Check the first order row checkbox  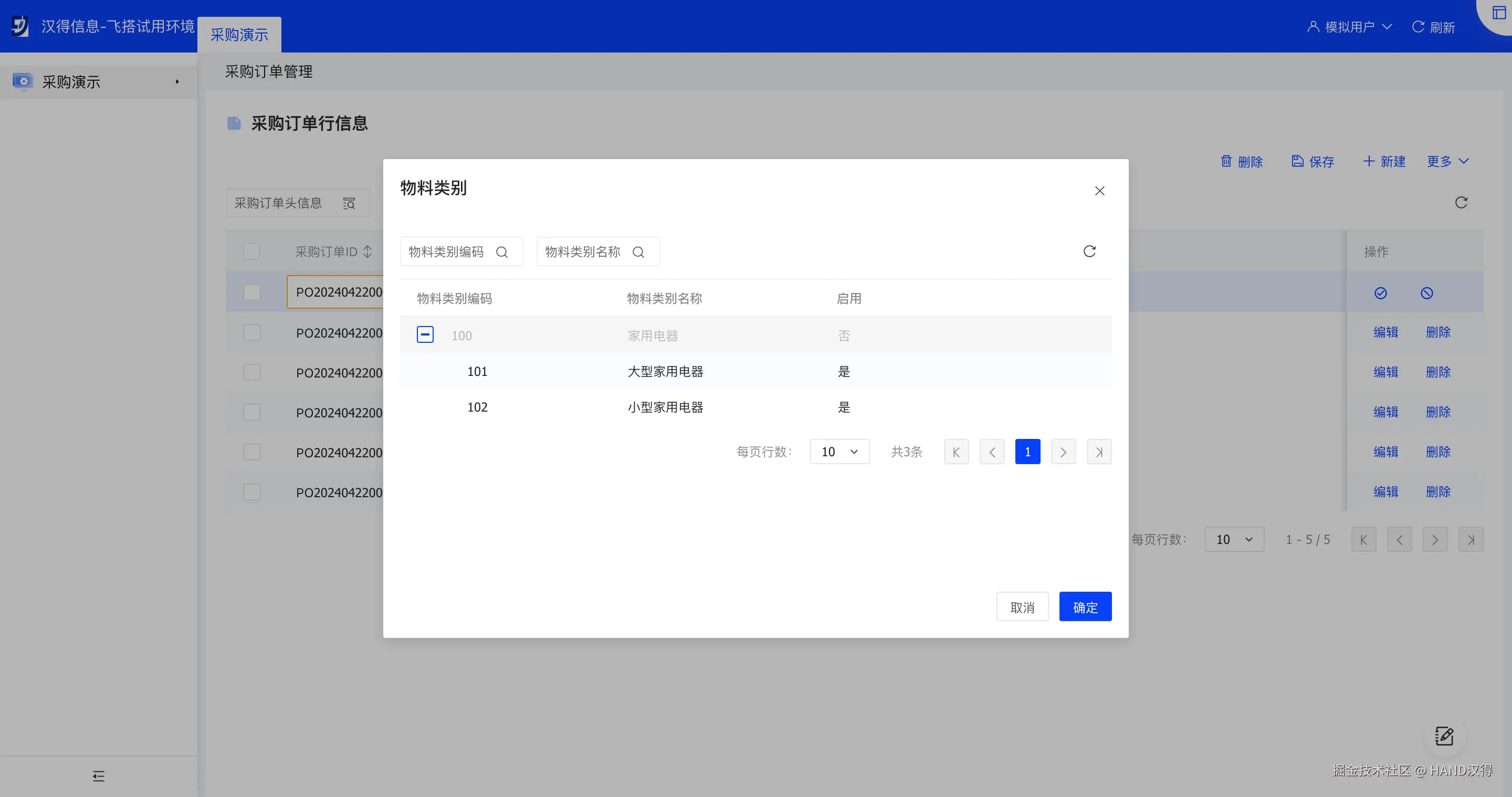(252, 292)
